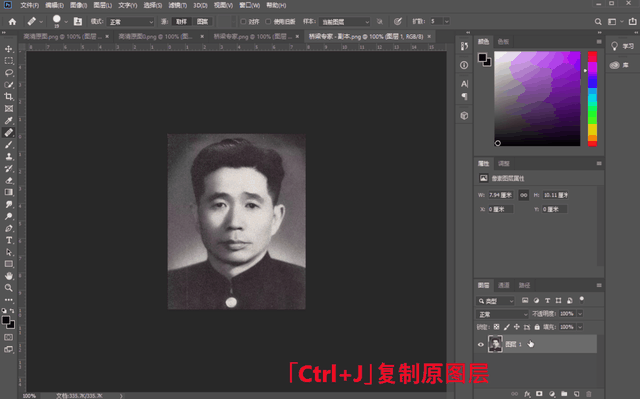Select the Frame tool
The image size is (640, 399).
pos(9,109)
